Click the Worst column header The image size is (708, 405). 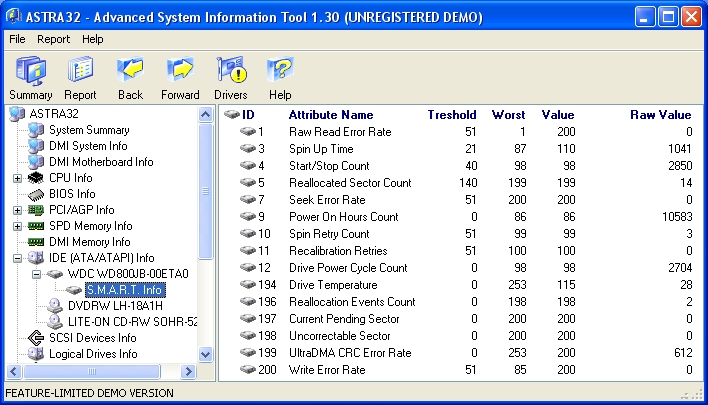tap(508, 115)
